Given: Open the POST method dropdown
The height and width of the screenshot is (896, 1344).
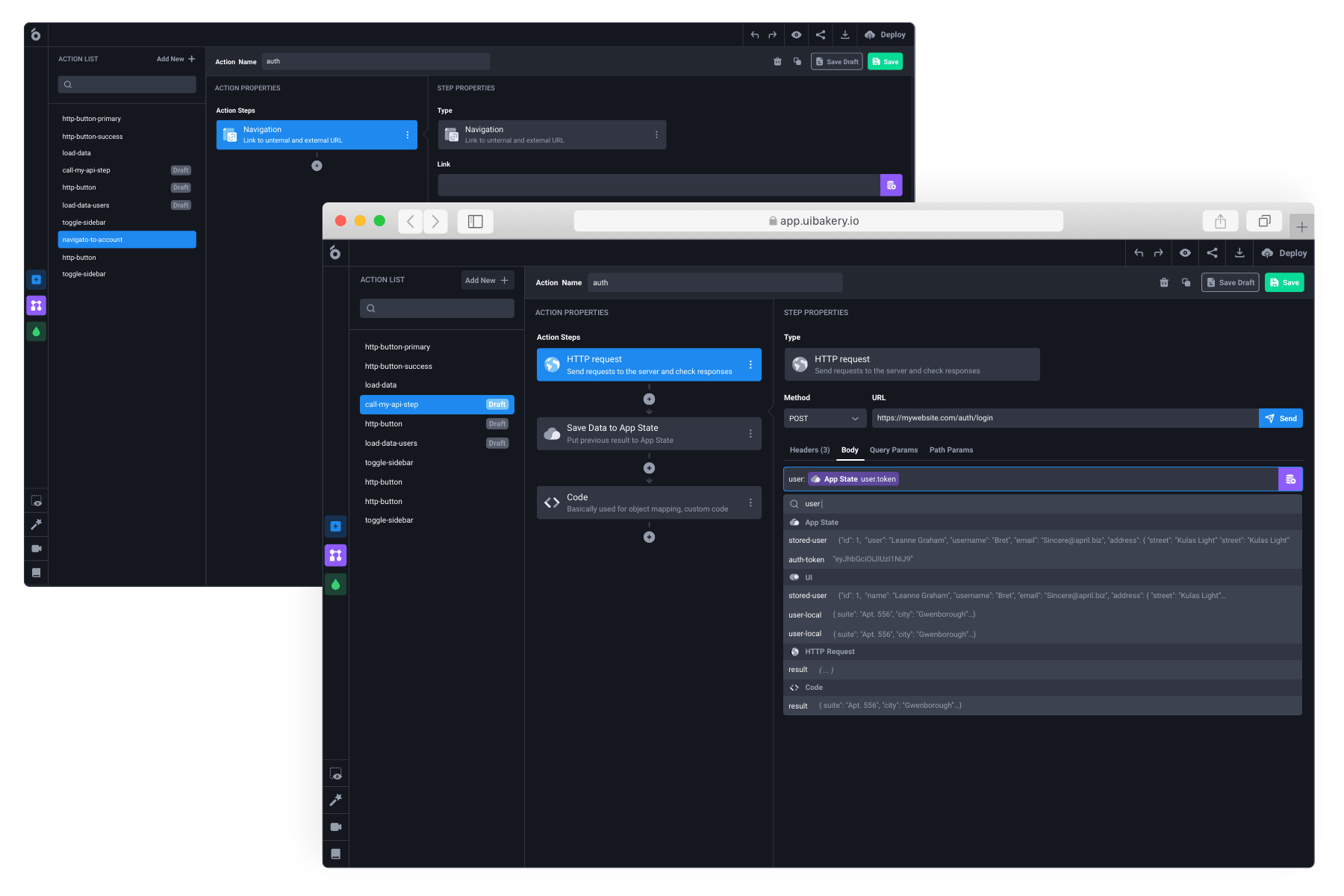Looking at the screenshot, I should click(824, 418).
